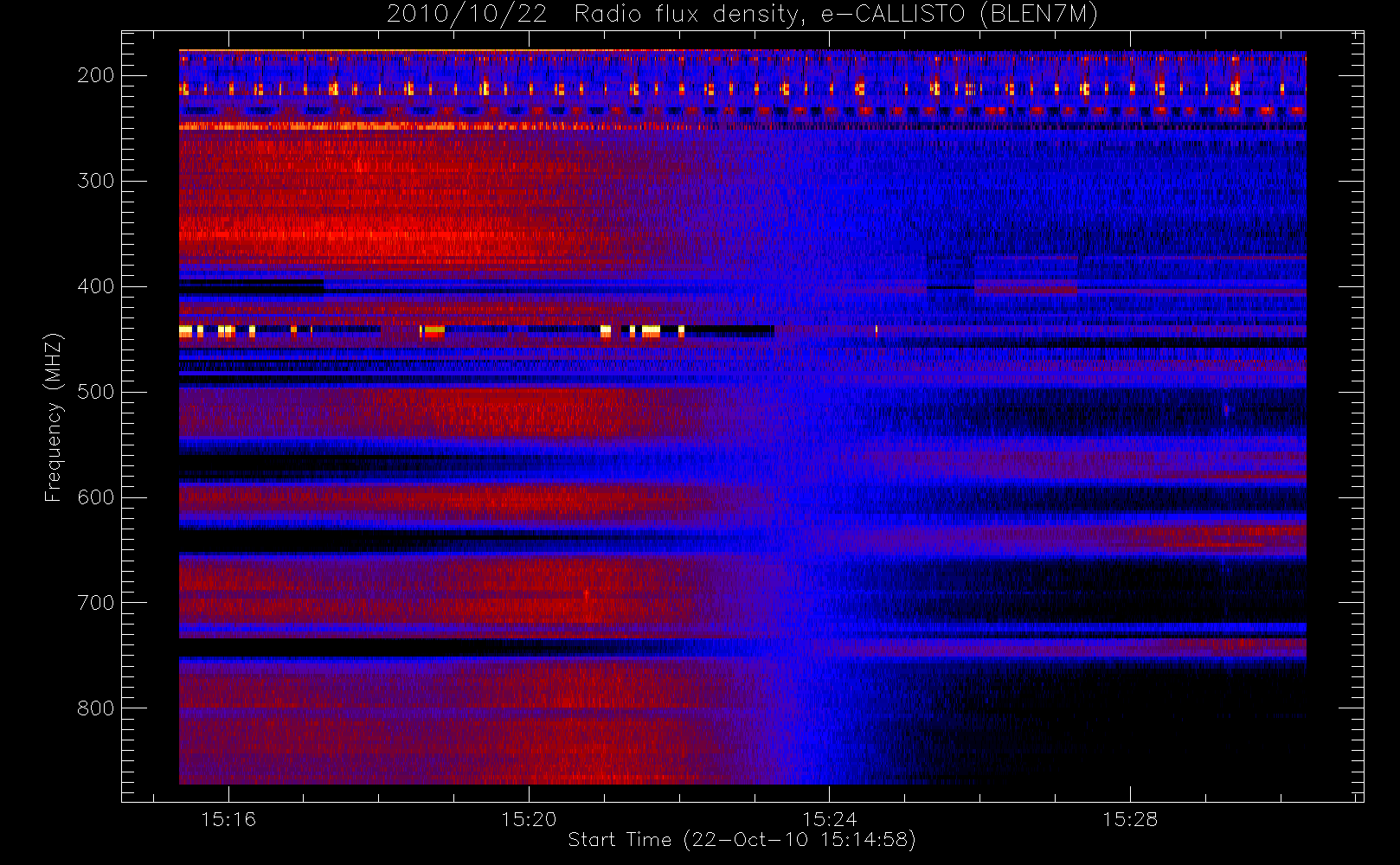Select the 500 frequency tick label
The image size is (1400, 865).
(96, 392)
